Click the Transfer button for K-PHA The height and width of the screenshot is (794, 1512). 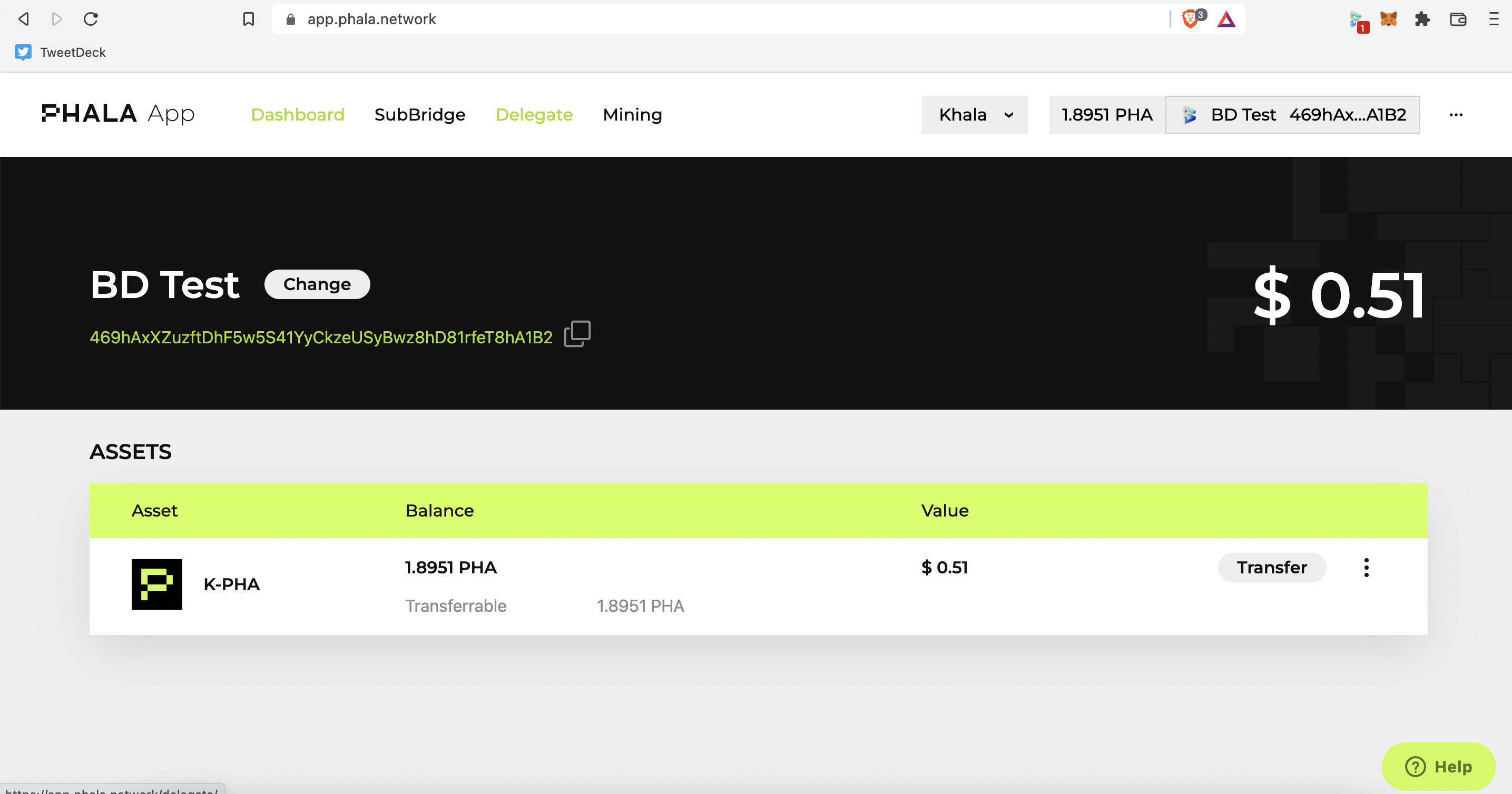1271,567
